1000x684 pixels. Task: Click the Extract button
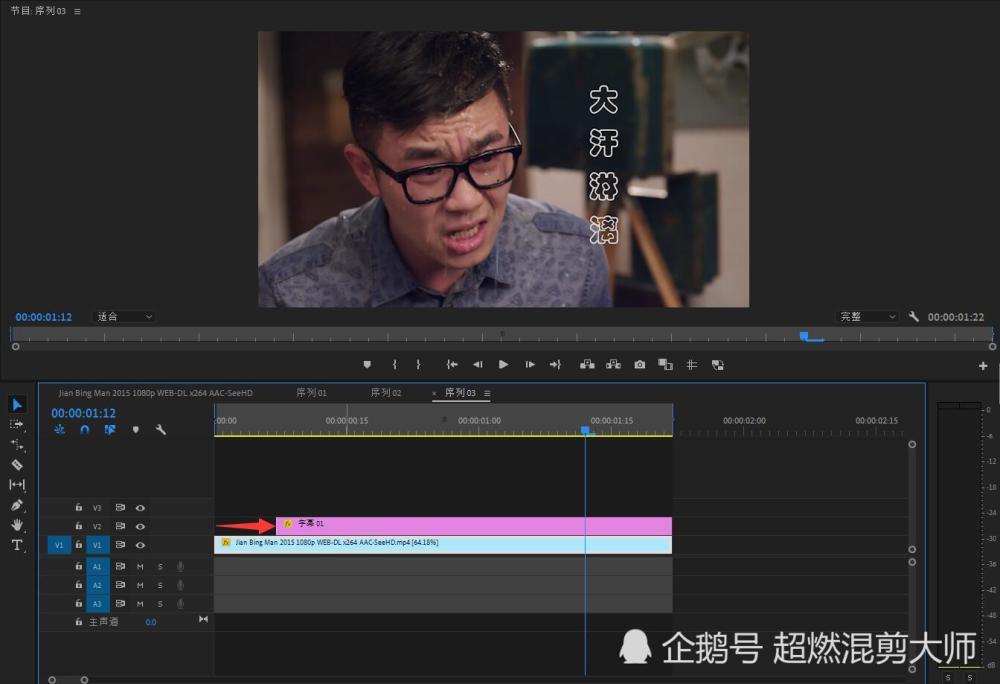[614, 365]
